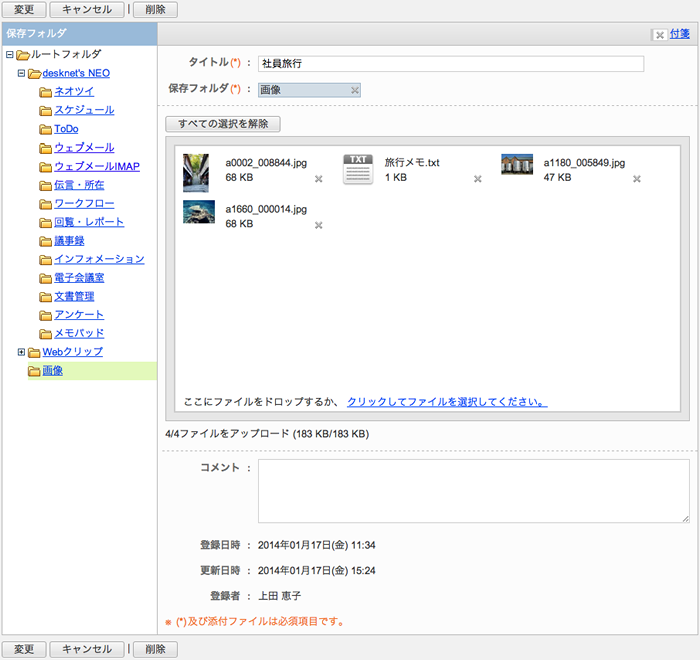Viewport: 700px width, 660px height.
Task: Click the top キャンセル button
Action: (x=87, y=9)
